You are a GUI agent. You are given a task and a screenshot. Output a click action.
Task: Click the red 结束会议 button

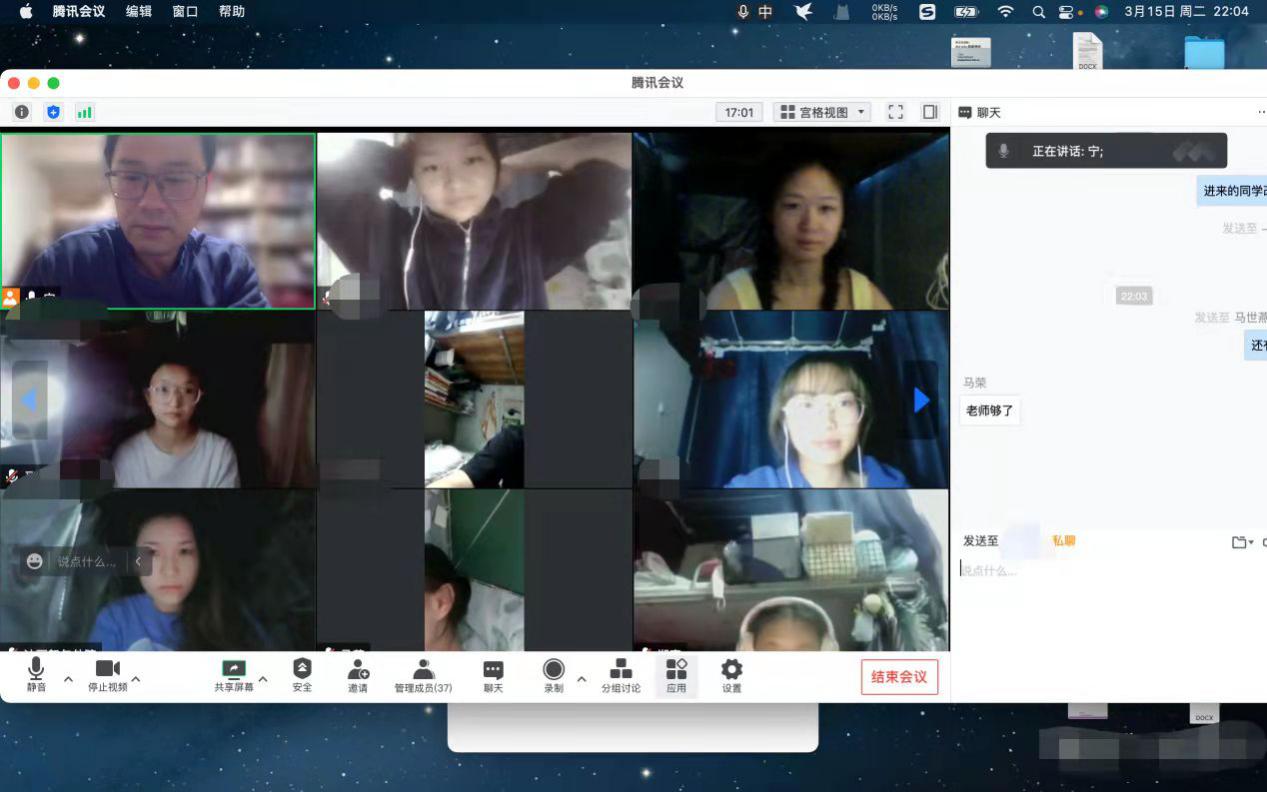point(899,677)
